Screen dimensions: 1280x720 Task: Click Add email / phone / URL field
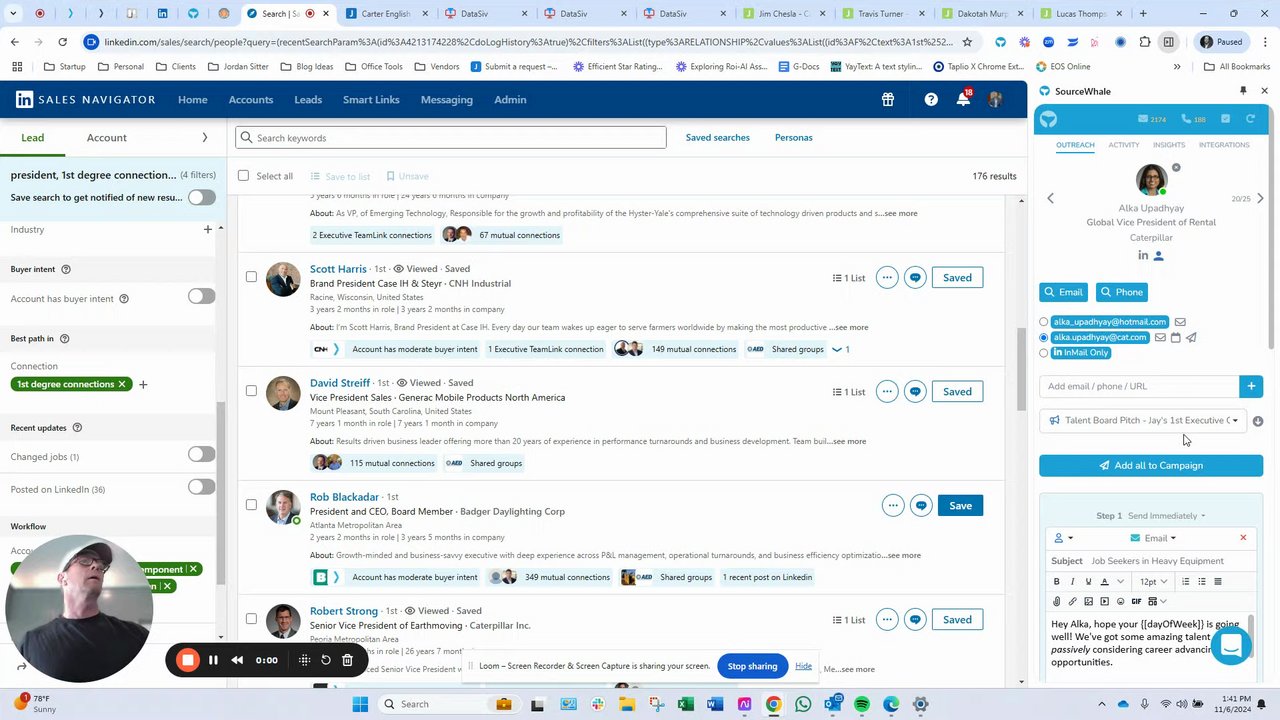(x=1140, y=386)
